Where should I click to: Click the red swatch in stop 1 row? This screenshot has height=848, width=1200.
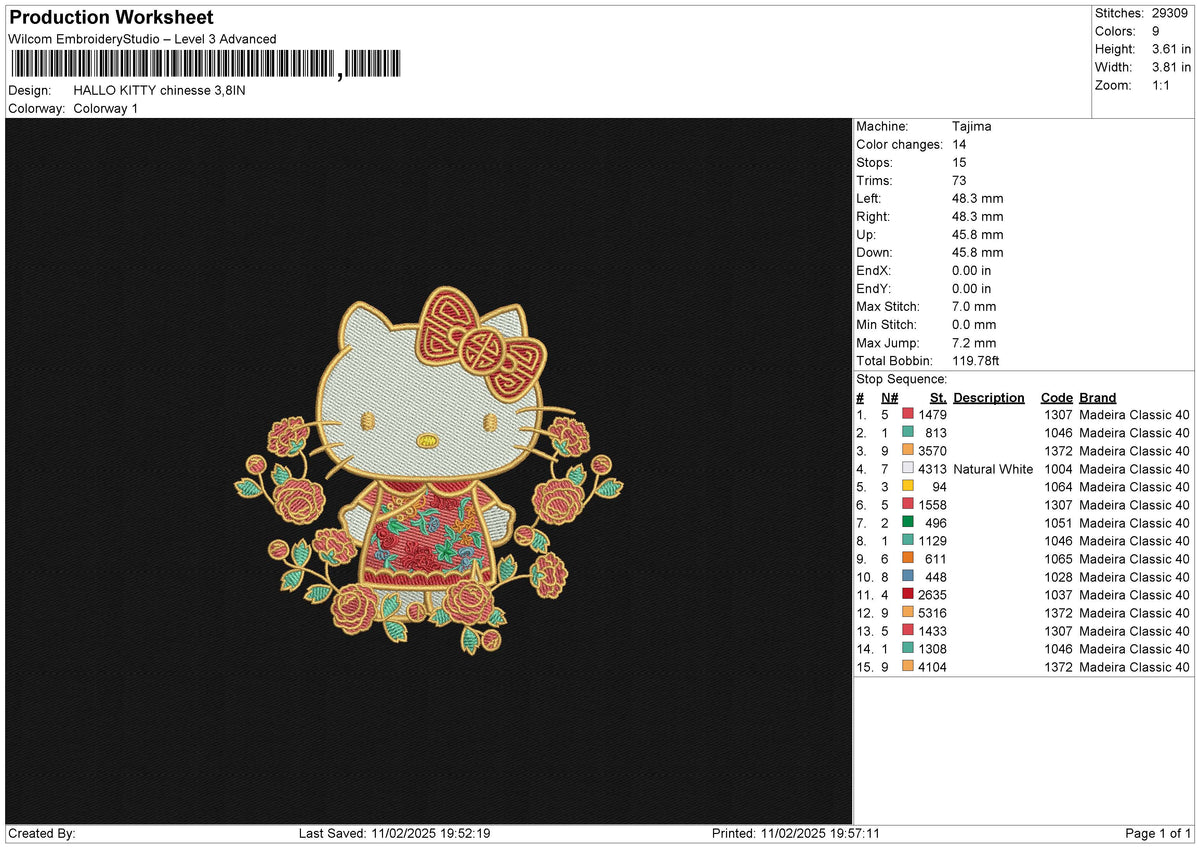coord(908,414)
